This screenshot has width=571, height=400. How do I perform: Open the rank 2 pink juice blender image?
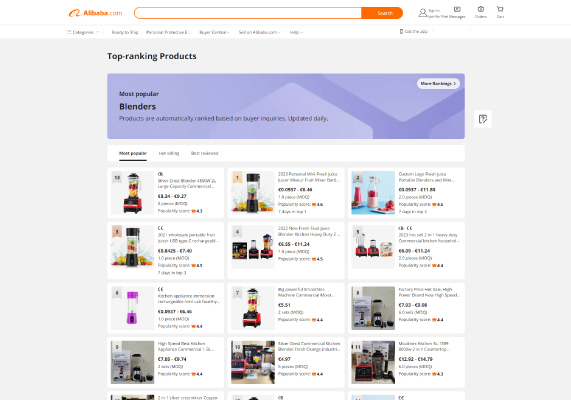(x=373, y=193)
